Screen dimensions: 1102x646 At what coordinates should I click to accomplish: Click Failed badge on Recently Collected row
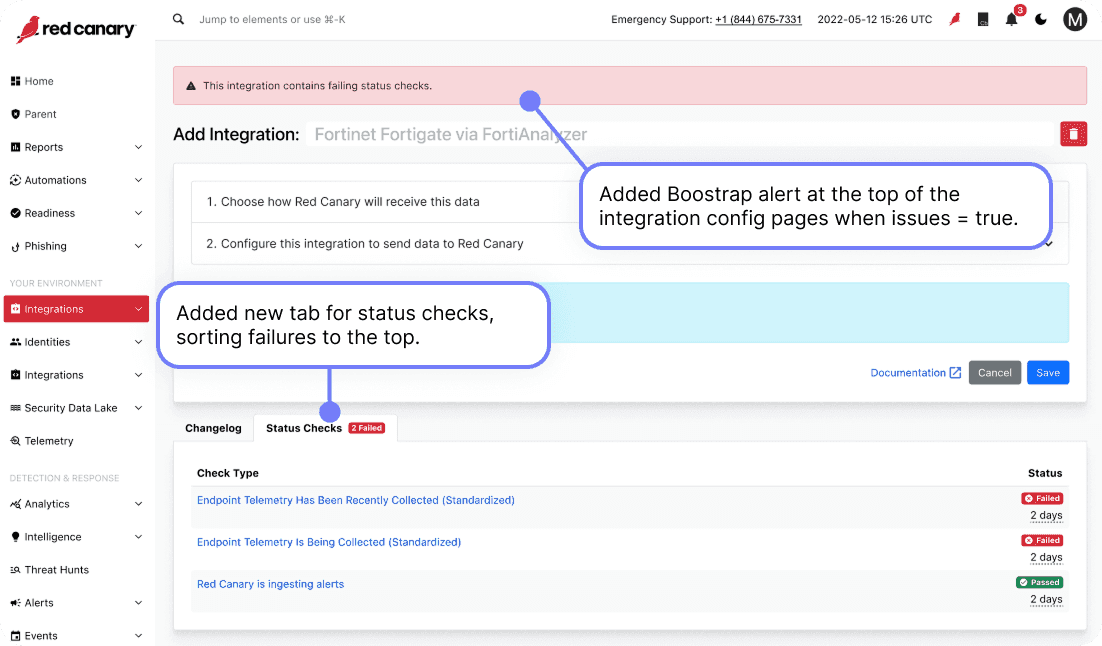coord(1042,498)
